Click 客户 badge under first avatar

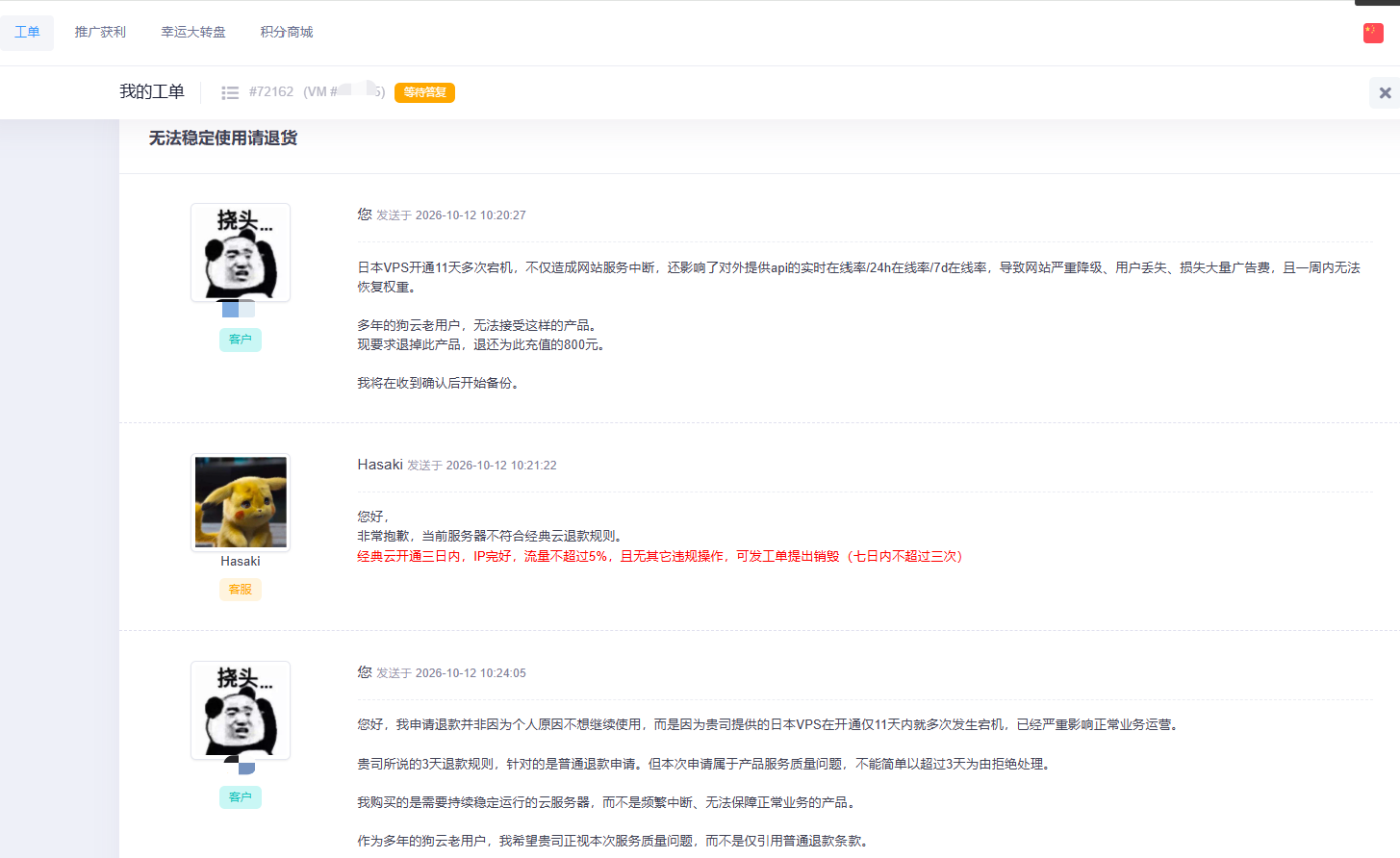[241, 340]
